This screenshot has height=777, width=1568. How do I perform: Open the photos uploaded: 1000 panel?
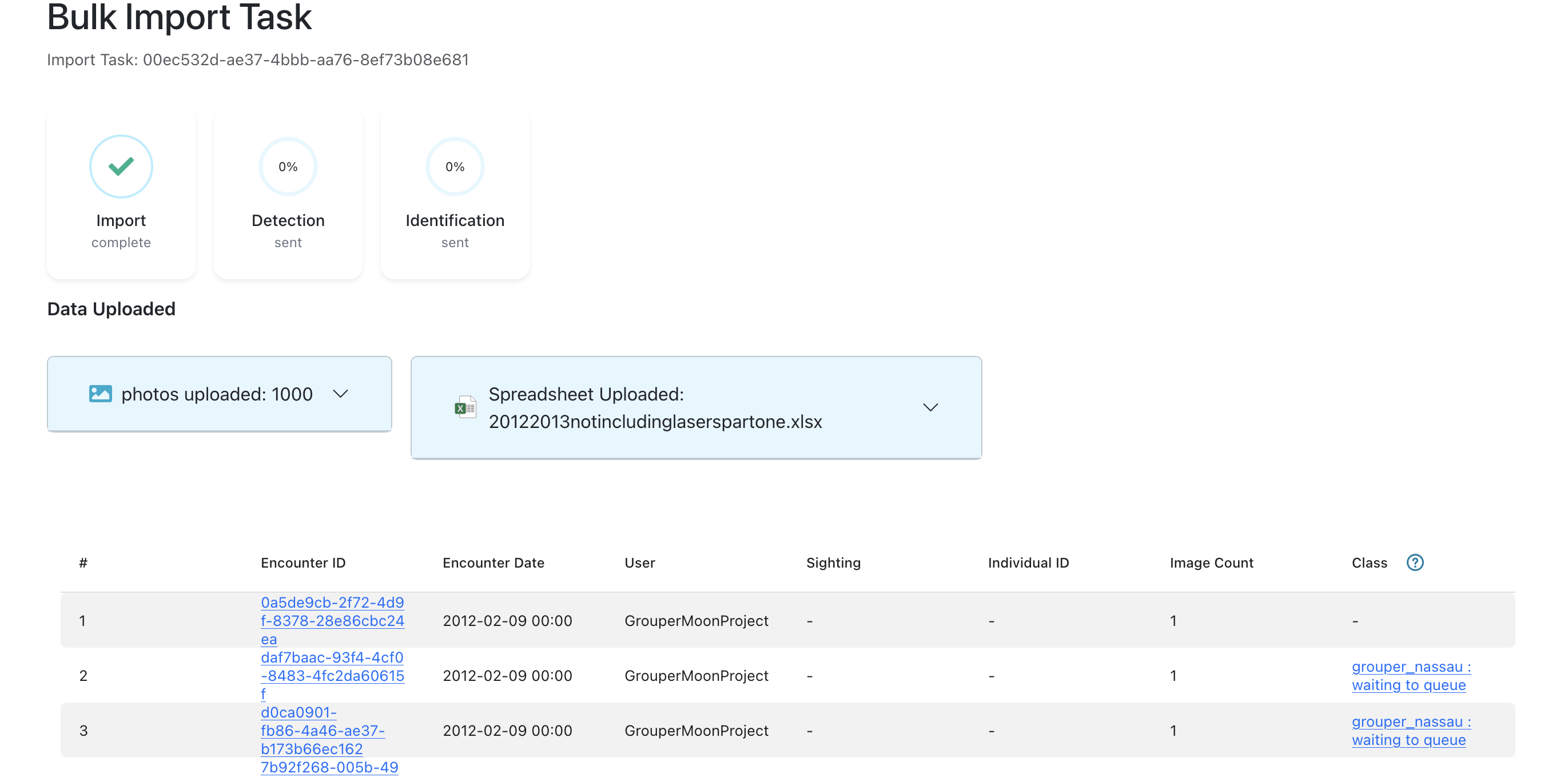coord(217,394)
